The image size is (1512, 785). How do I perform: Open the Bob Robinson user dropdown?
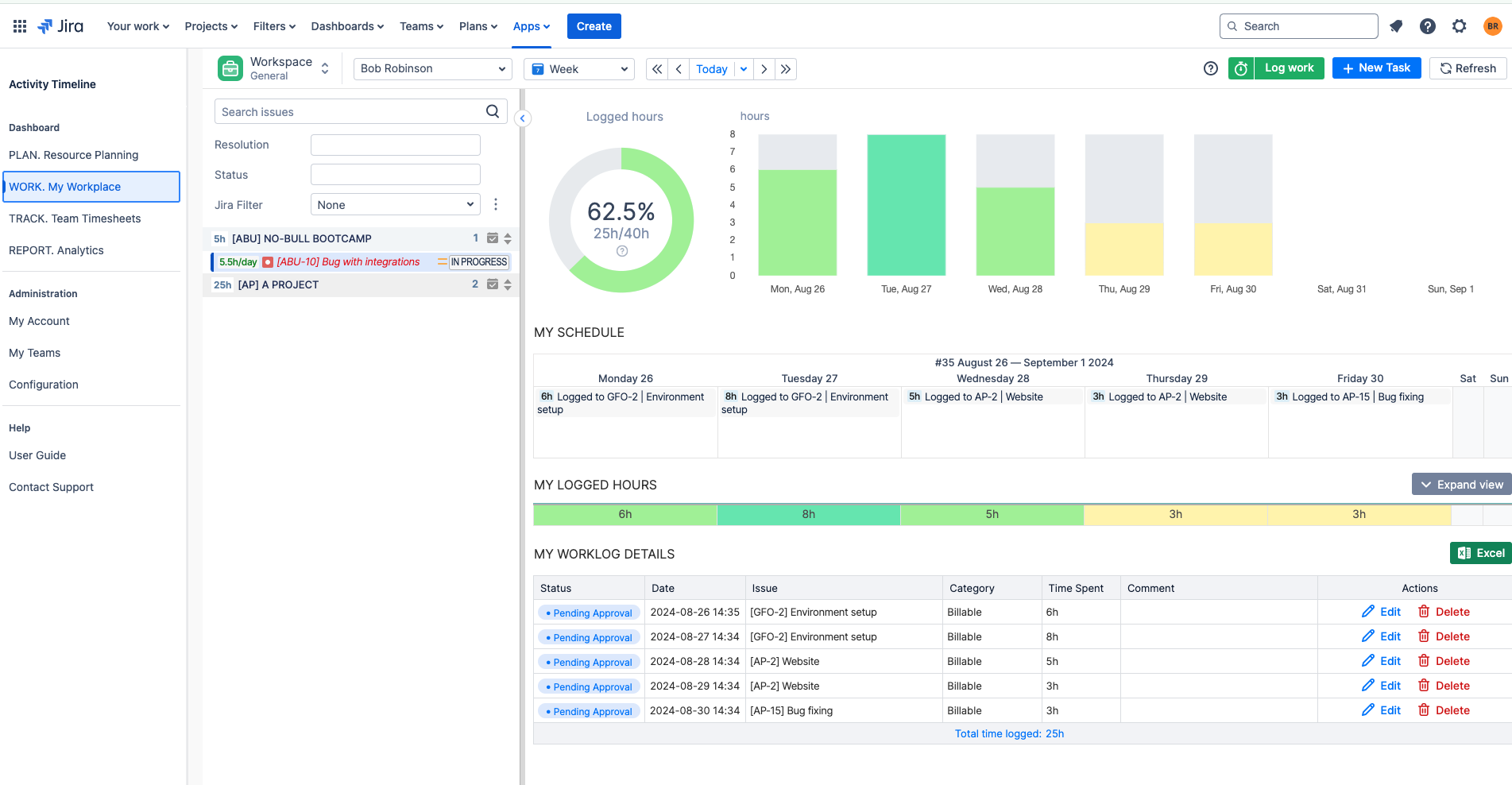pos(432,68)
